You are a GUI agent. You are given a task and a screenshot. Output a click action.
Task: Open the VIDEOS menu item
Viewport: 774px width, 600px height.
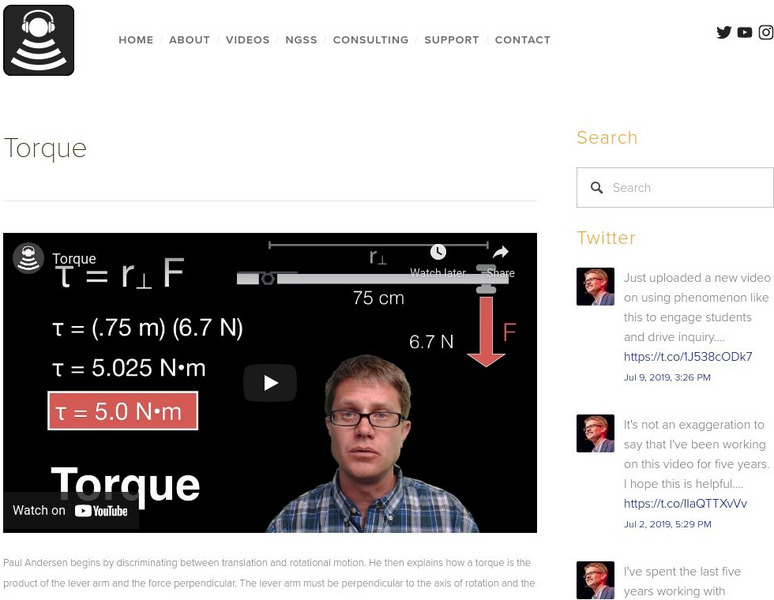point(248,40)
